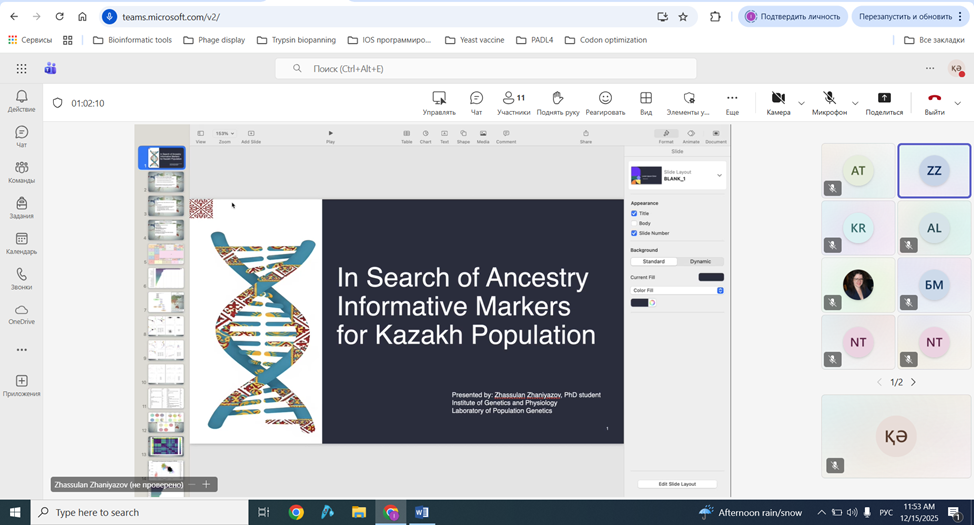Open the Color Fill dropdown
974x525 pixels.
click(677, 290)
